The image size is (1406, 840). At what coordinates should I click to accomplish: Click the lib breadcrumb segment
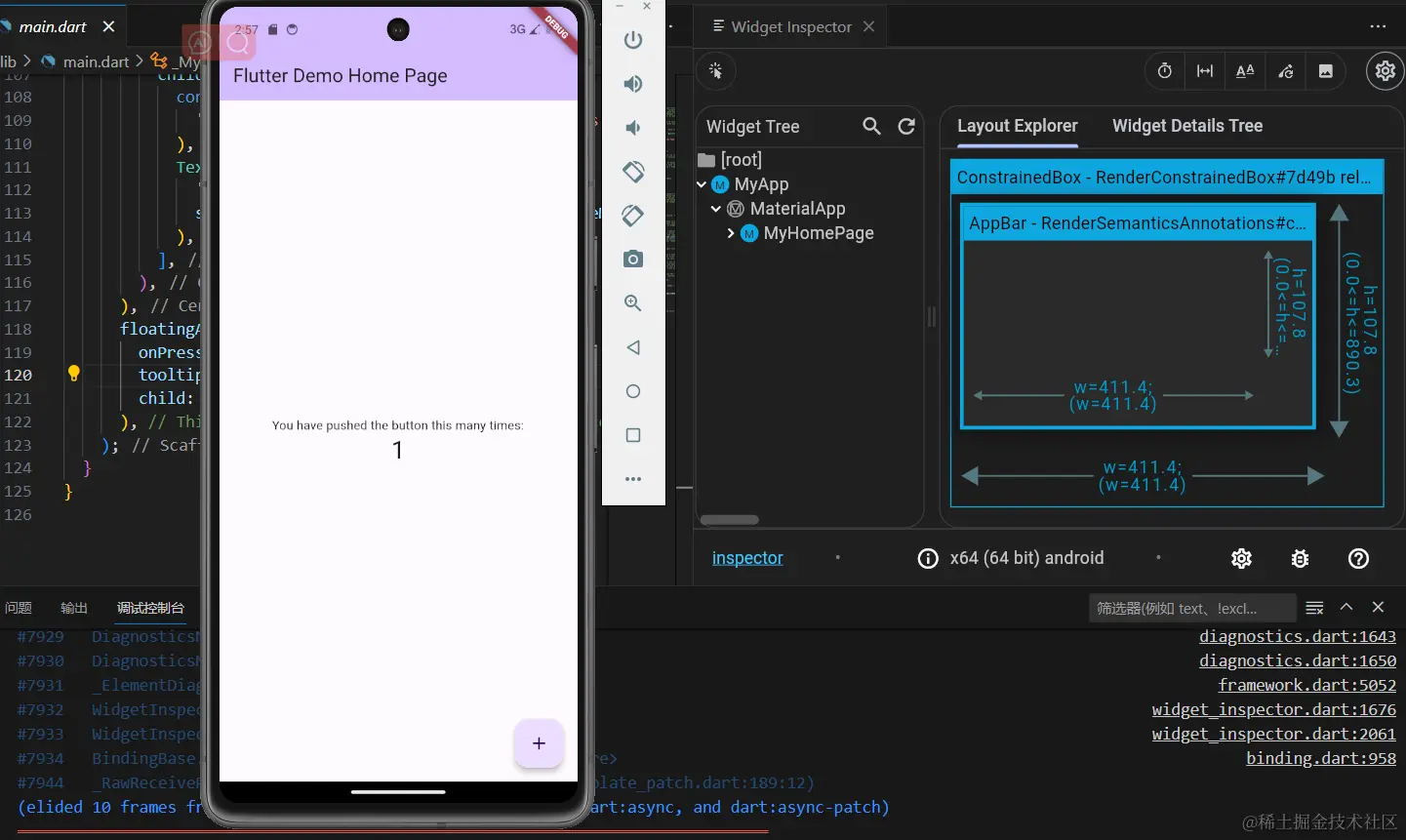pos(9,61)
